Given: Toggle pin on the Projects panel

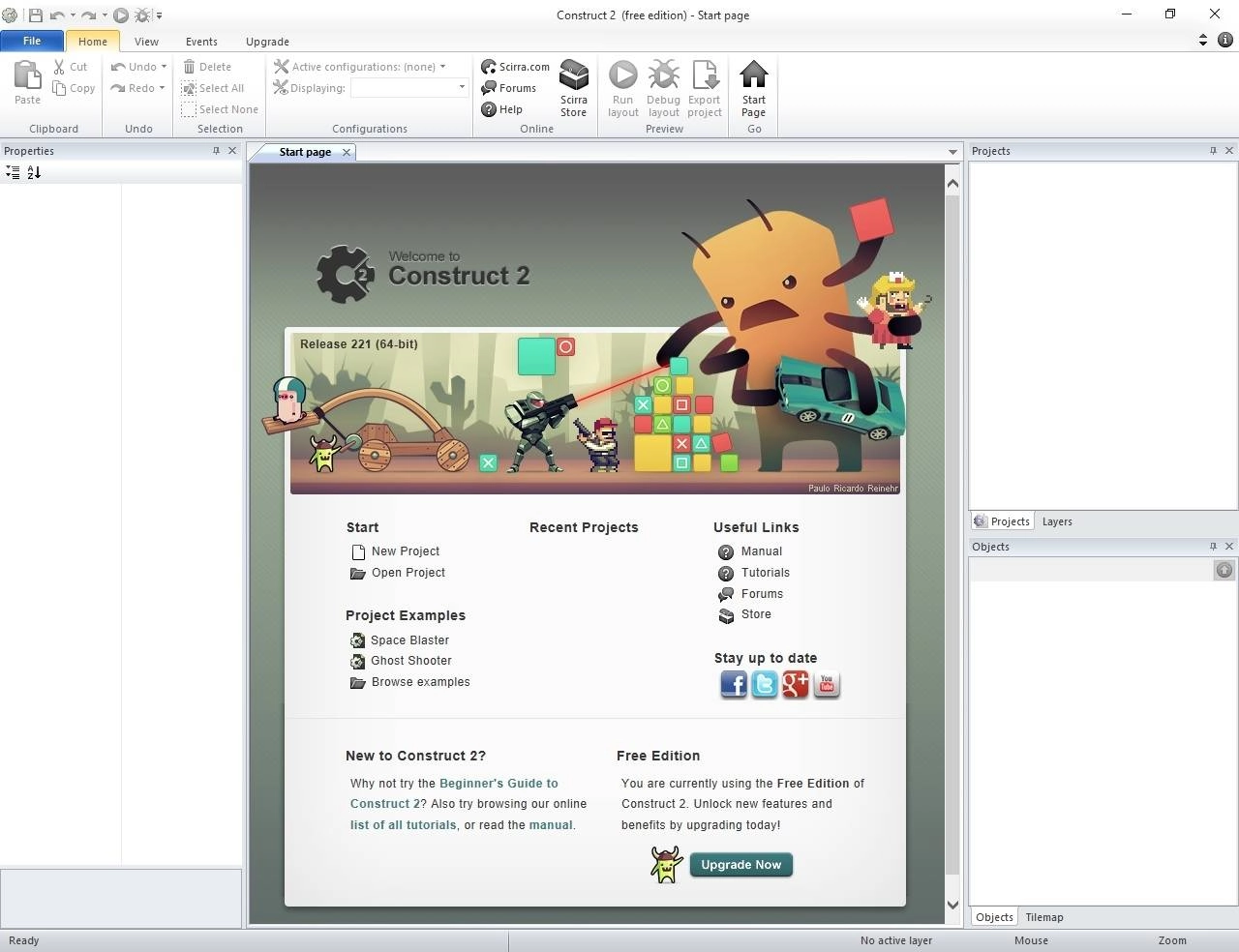Looking at the screenshot, I should 1213,150.
